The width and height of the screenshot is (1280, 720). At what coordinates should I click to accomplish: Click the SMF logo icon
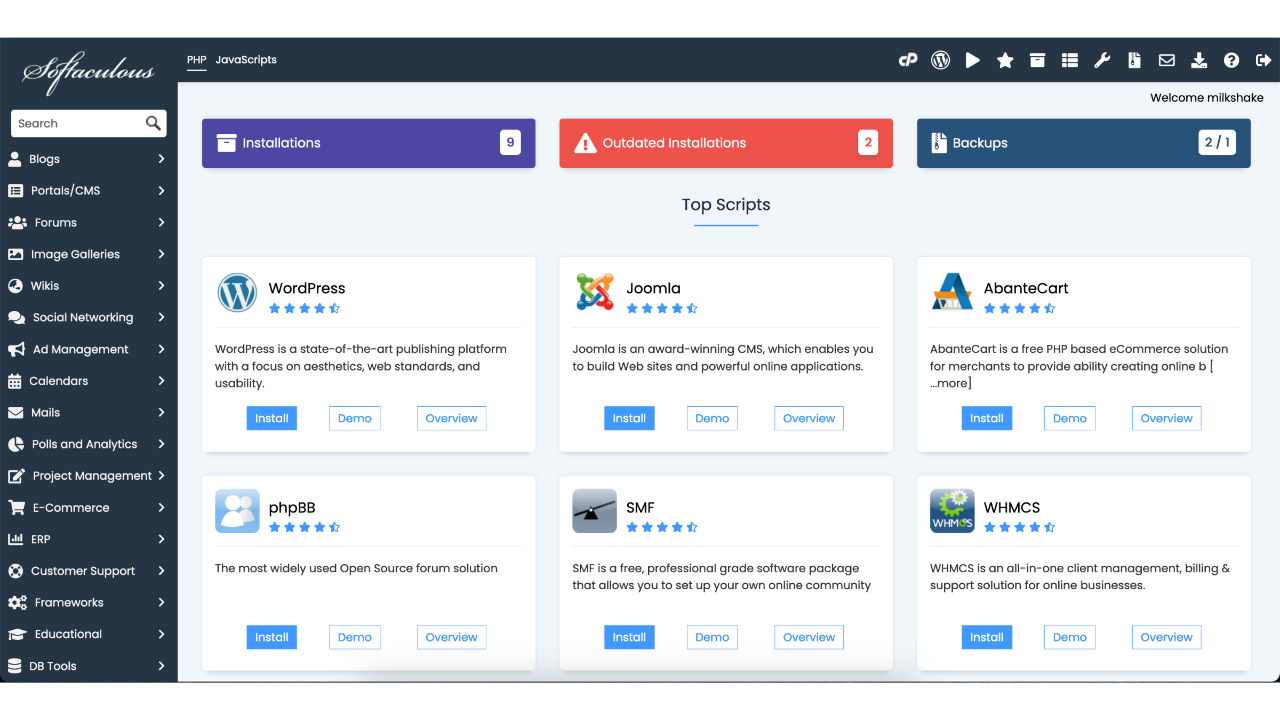point(595,511)
